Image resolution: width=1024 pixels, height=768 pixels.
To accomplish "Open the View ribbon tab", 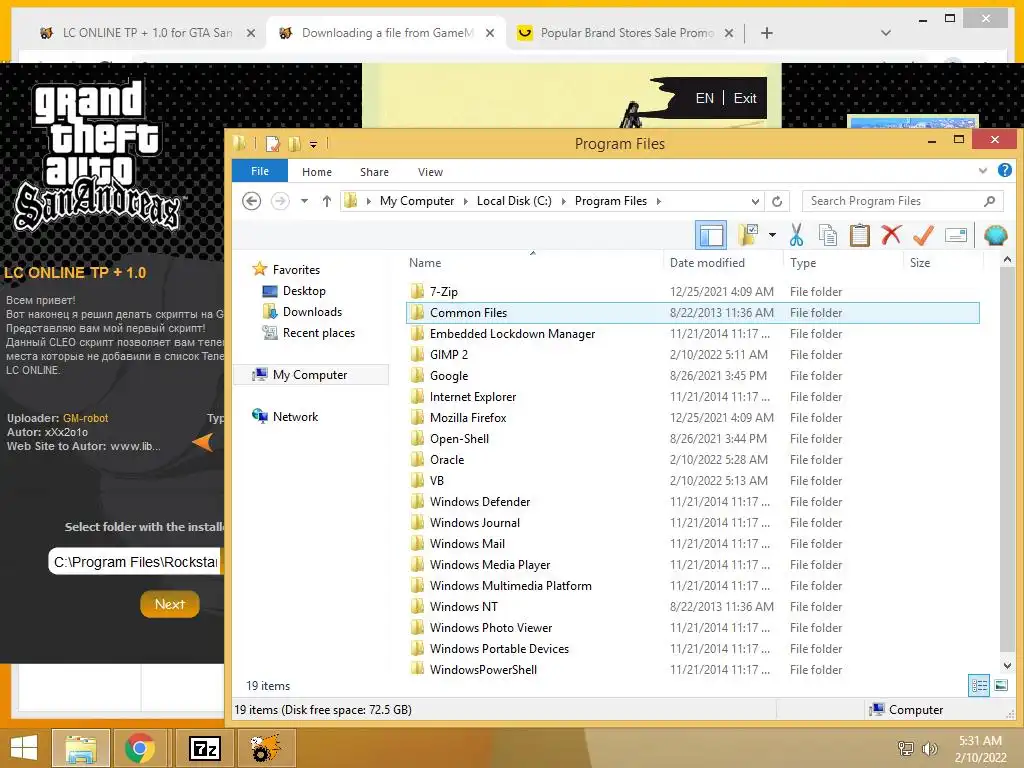I will pyautogui.click(x=430, y=172).
